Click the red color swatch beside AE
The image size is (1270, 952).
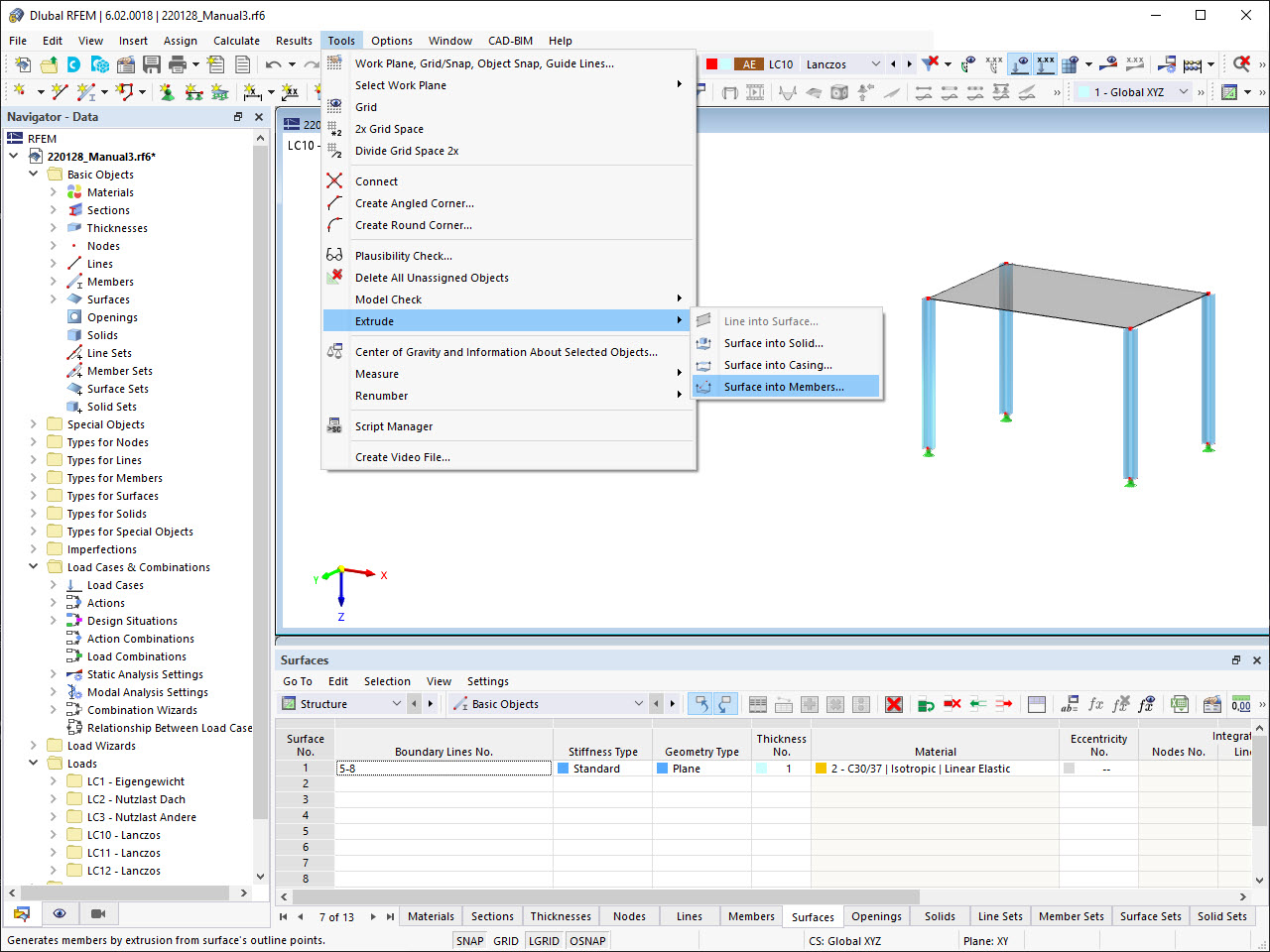pos(711,64)
